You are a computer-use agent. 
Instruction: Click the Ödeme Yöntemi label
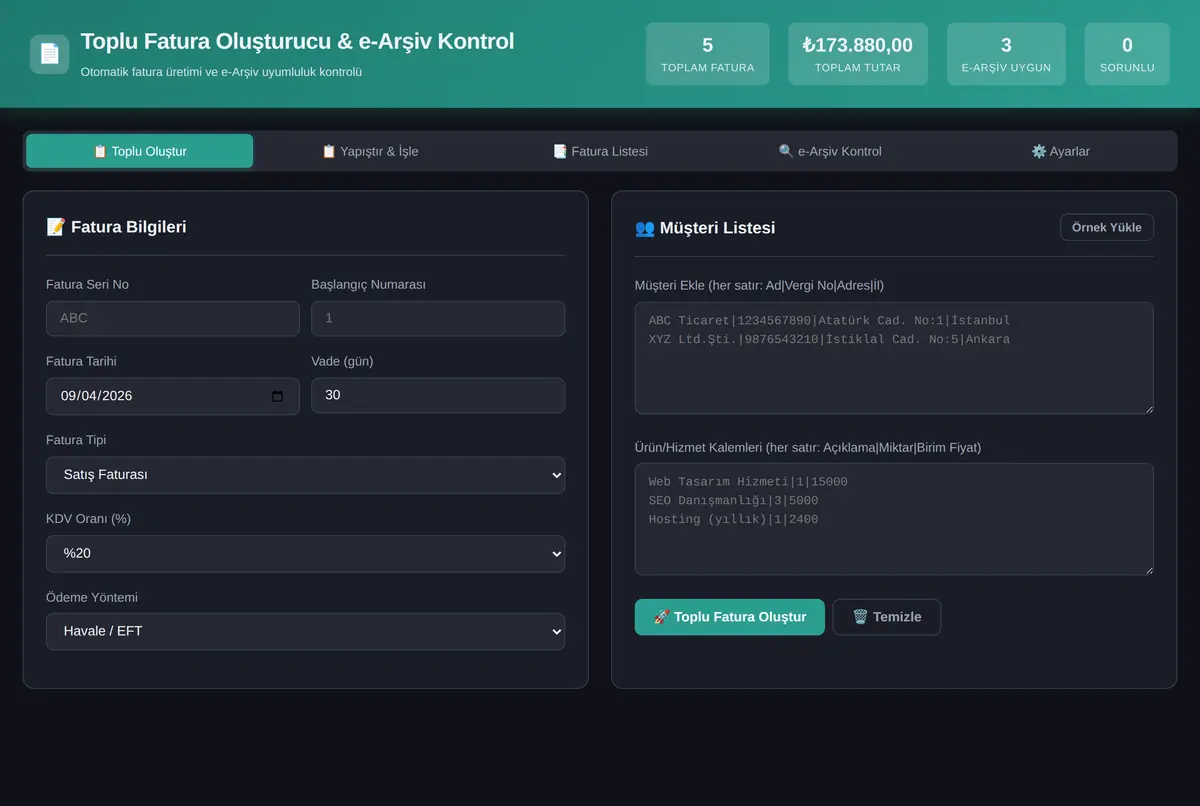92,597
